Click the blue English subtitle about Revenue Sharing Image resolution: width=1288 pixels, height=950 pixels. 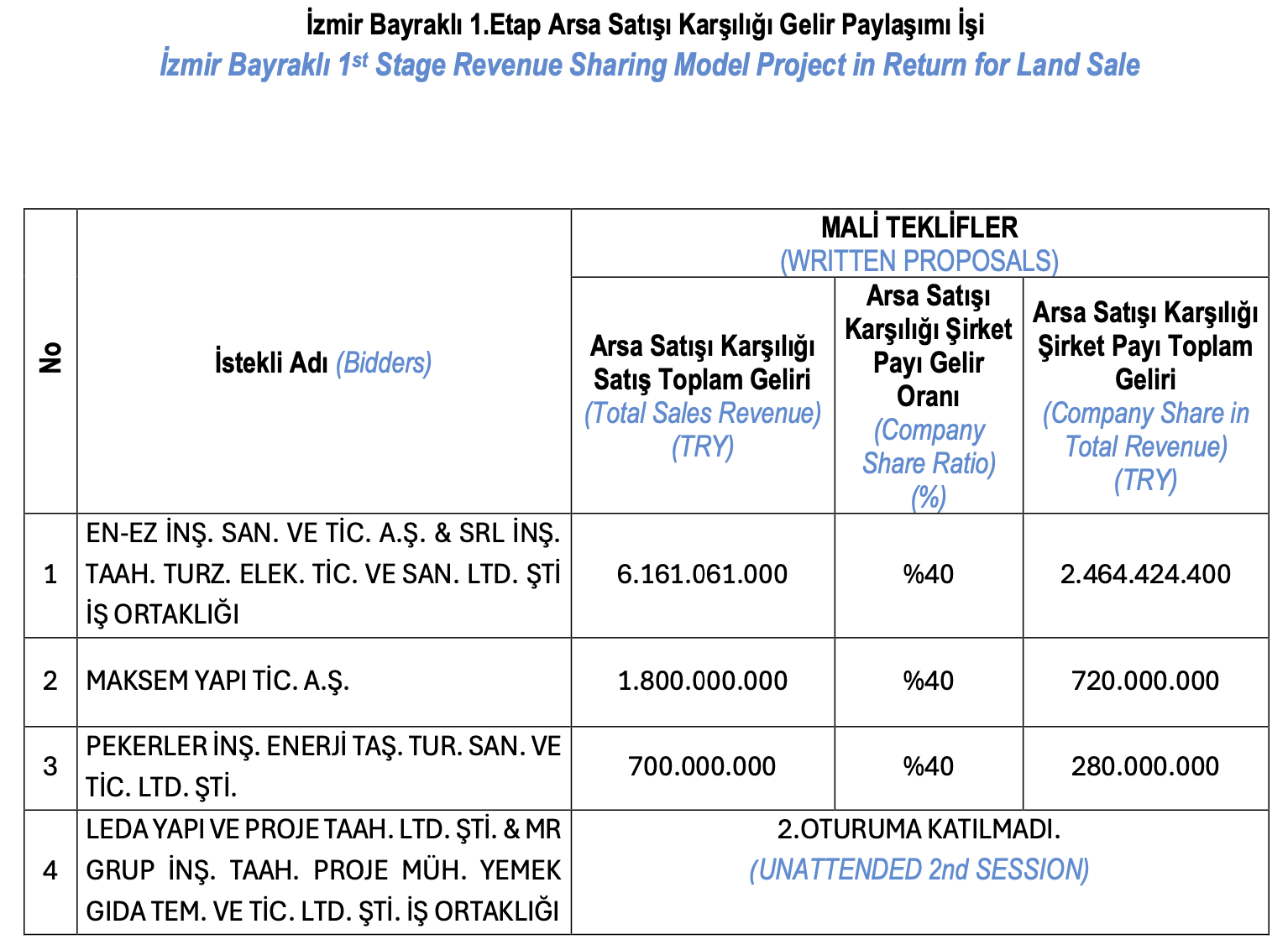click(649, 65)
